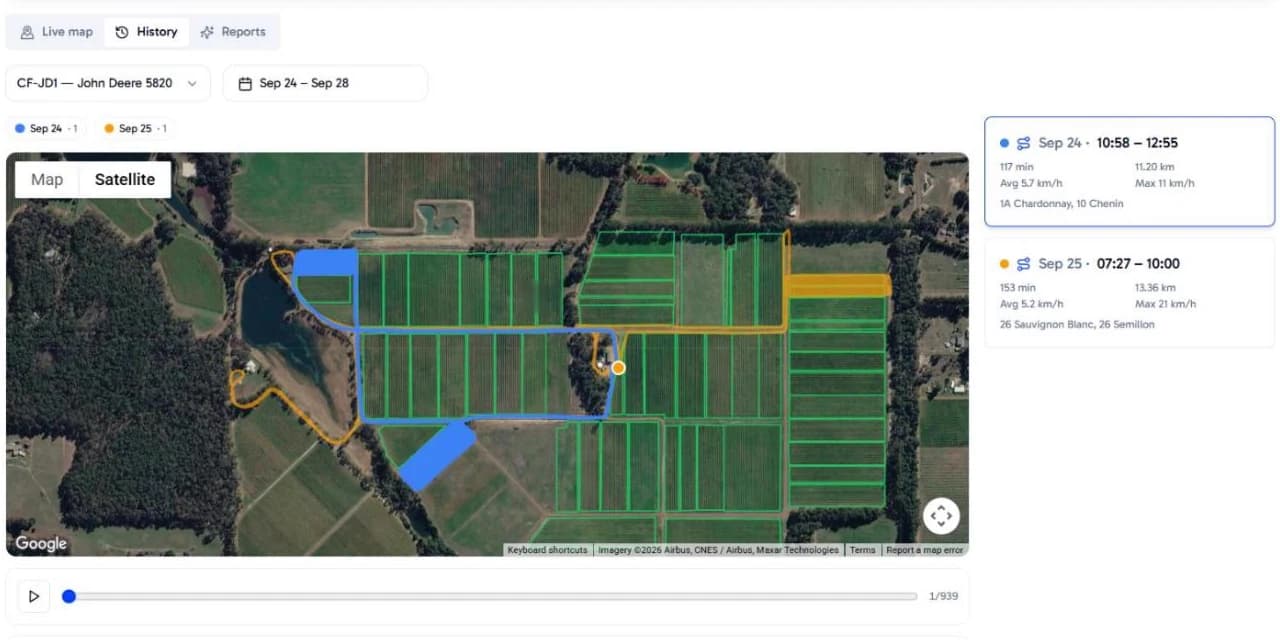
Task: Open the Keyboard shortcuts link
Action: tap(547, 550)
